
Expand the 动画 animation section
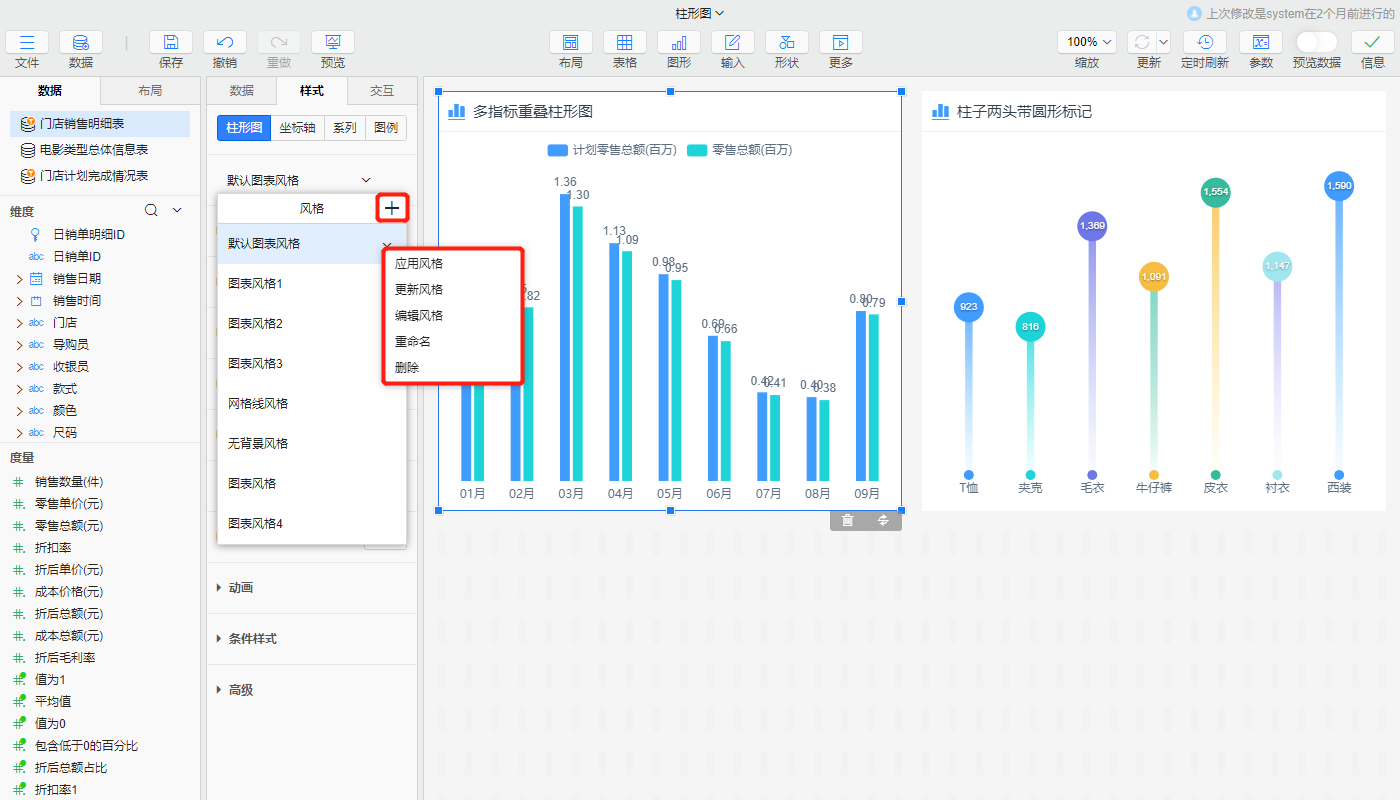click(x=240, y=588)
